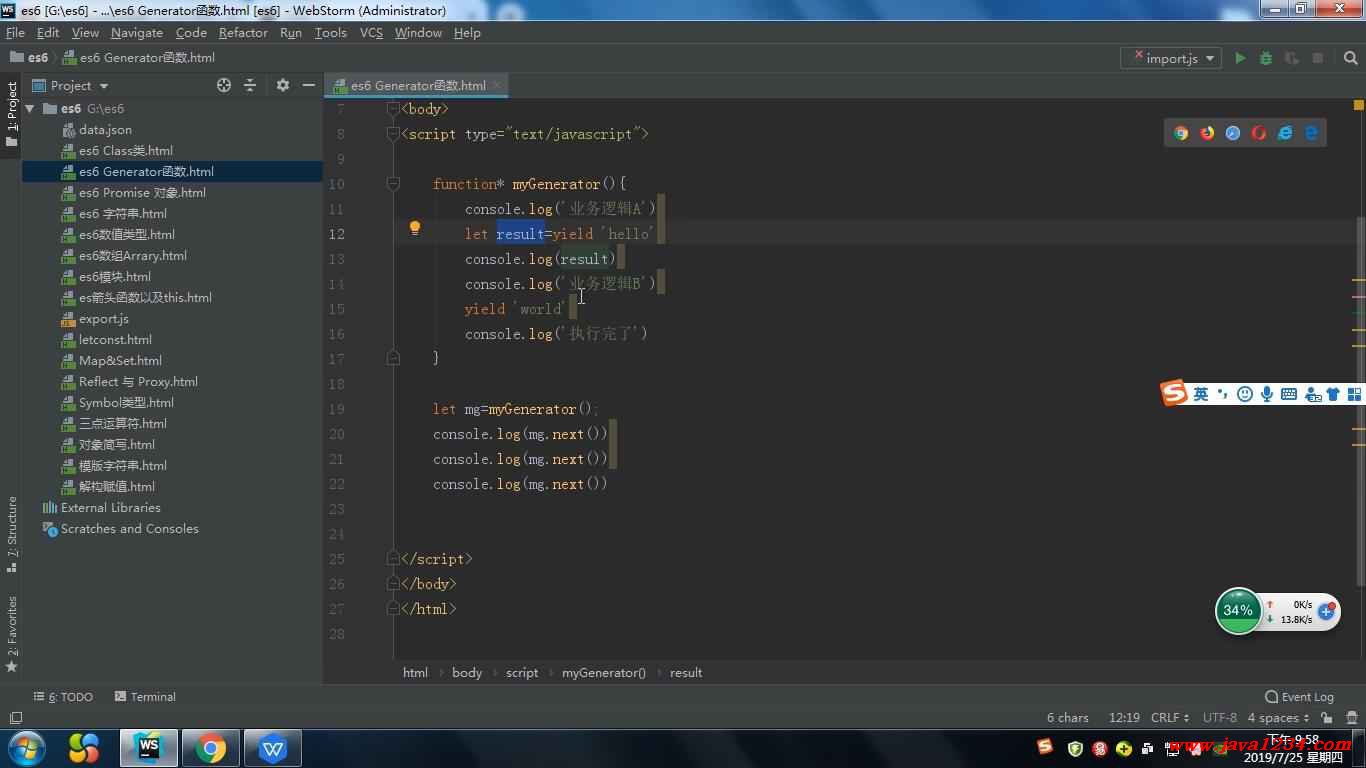Open preview in Internet Explorer icon

[1285, 133]
